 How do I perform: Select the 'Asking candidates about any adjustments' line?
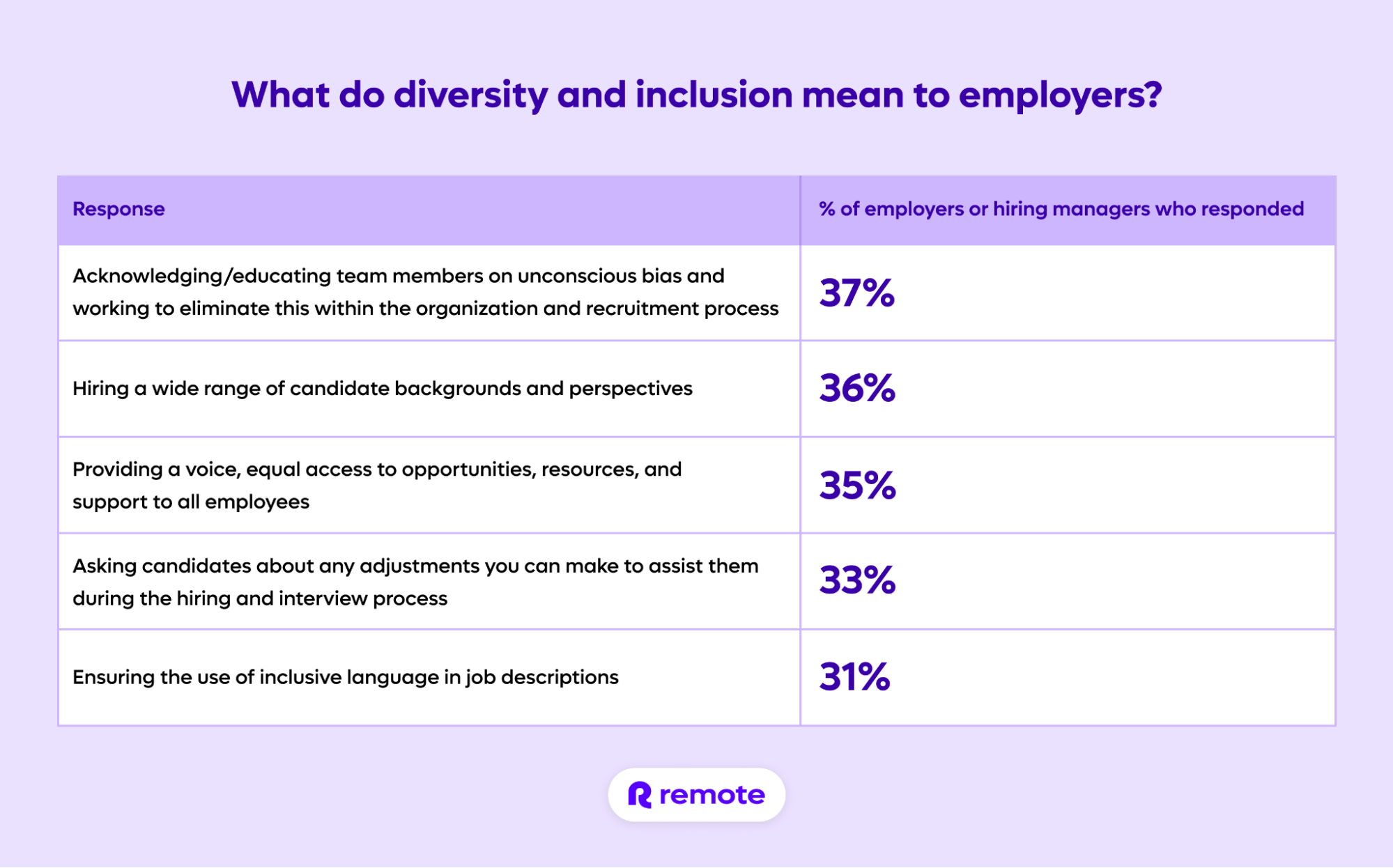[x=415, y=566]
